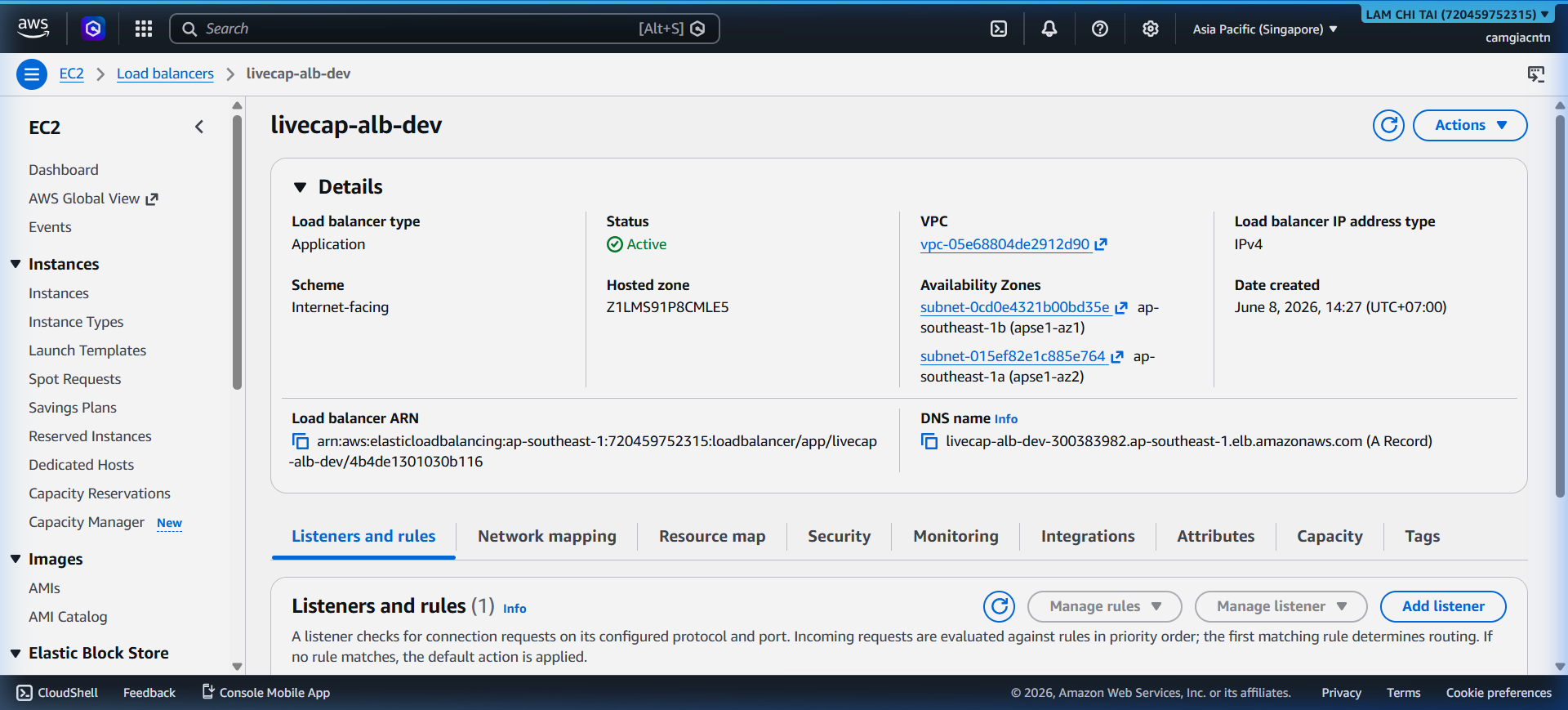This screenshot has height=710, width=1568.
Task: Switch to the Capacity tab
Action: 1330,536
